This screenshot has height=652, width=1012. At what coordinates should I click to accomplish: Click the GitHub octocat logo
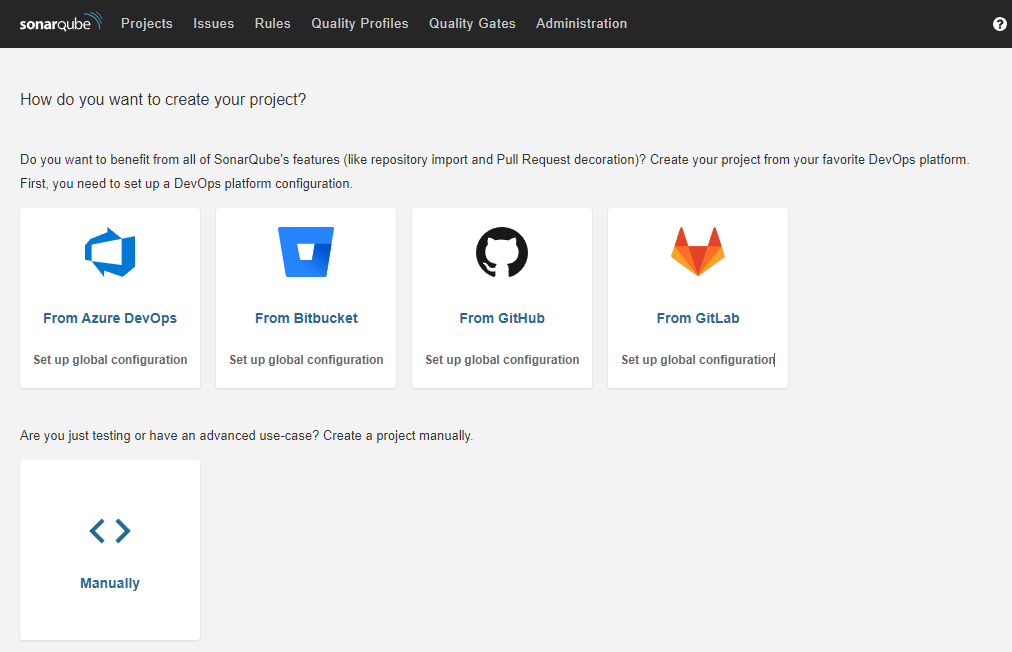[502, 252]
